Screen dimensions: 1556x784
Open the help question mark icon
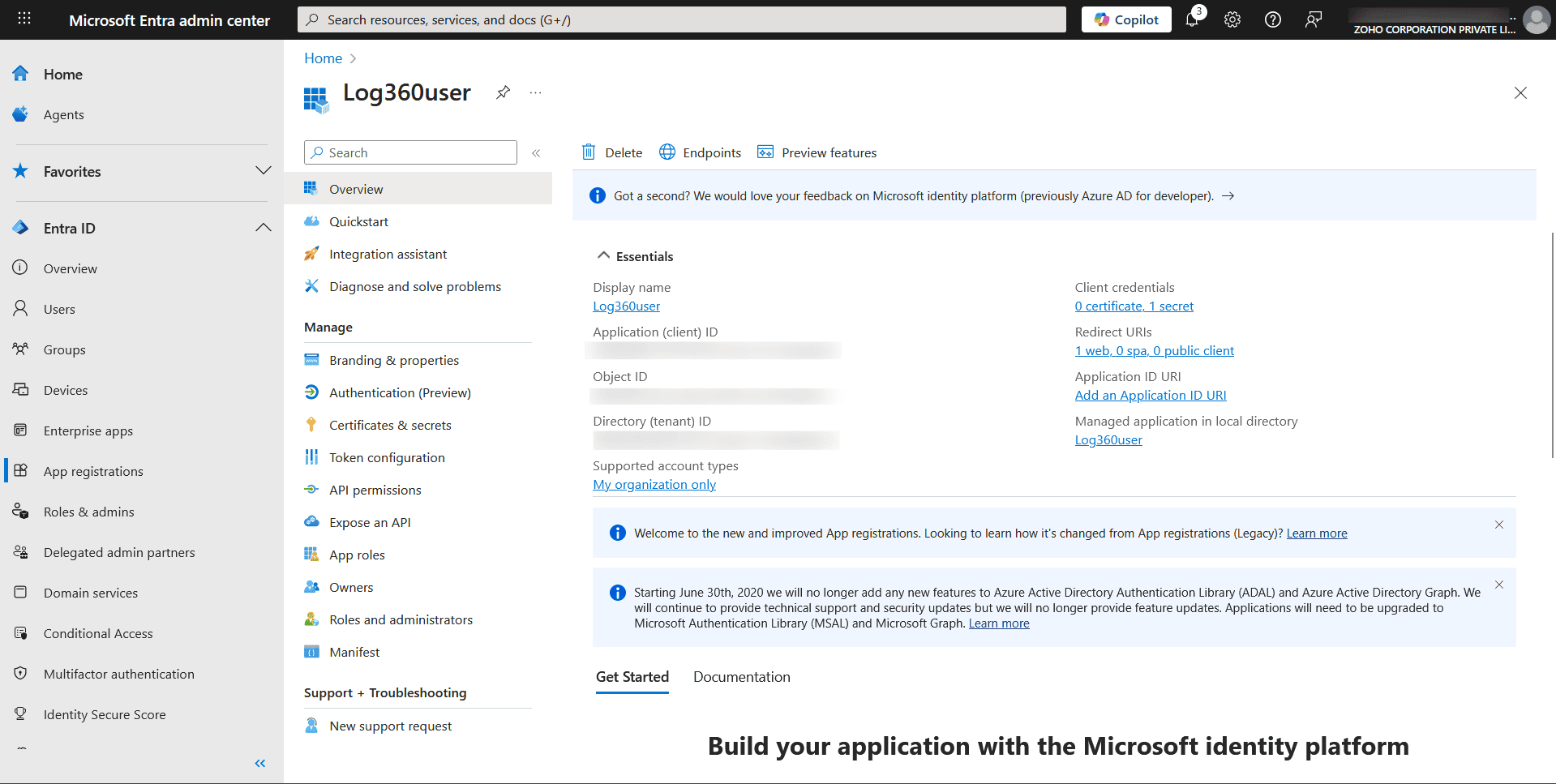[1271, 19]
